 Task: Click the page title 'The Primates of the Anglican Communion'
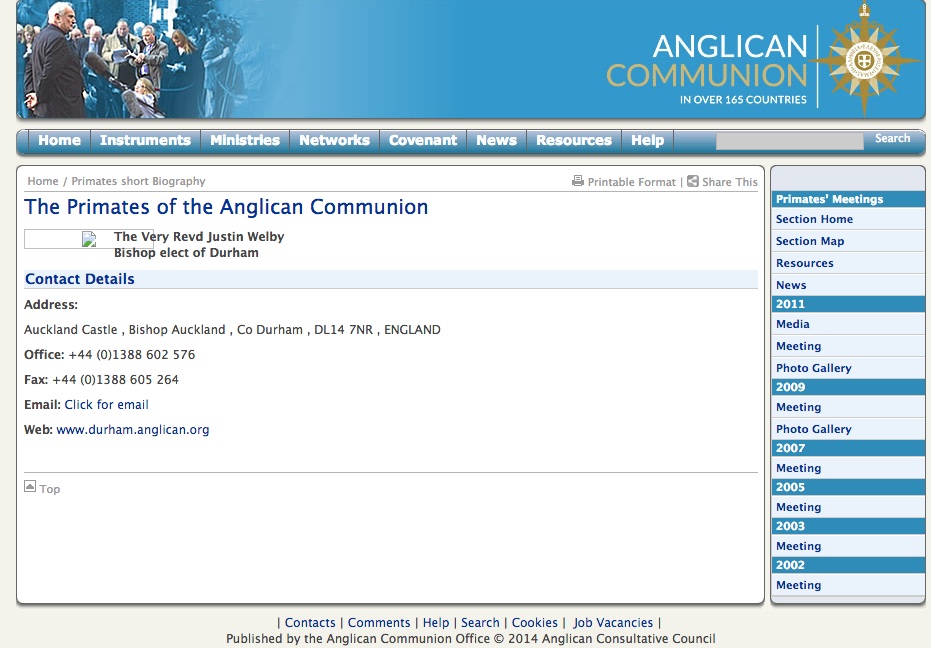click(x=226, y=207)
